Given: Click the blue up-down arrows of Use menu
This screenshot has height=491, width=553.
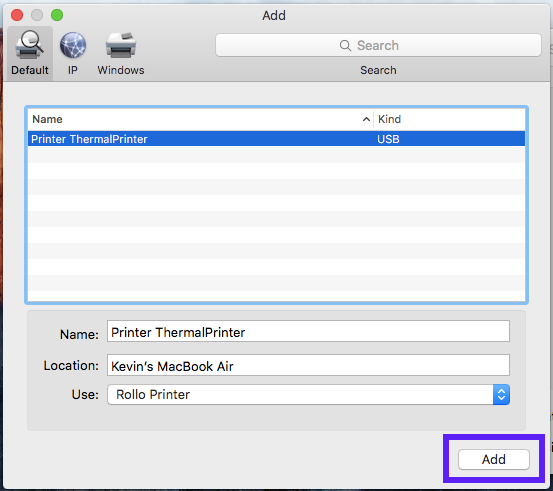Looking at the screenshot, I should 501,394.
